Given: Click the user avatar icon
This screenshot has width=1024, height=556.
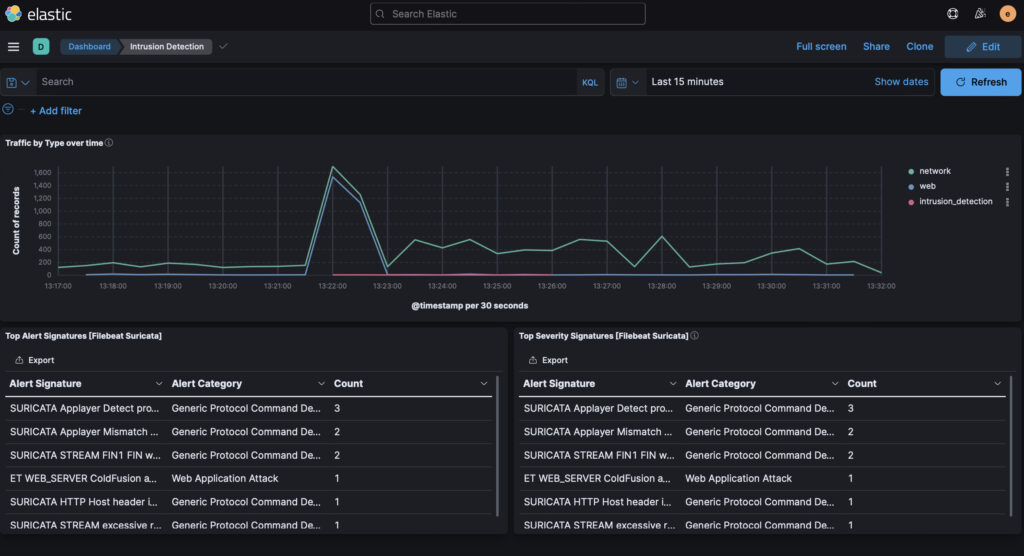Looking at the screenshot, I should [1007, 14].
